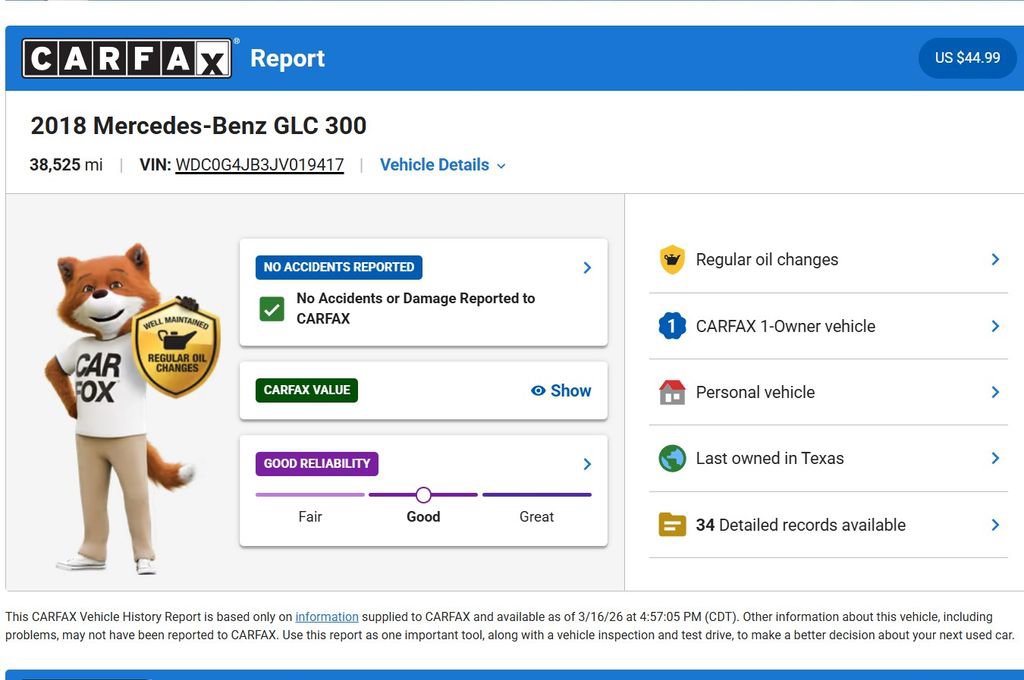Click the Personal vehicle house icon

[x=672, y=391]
